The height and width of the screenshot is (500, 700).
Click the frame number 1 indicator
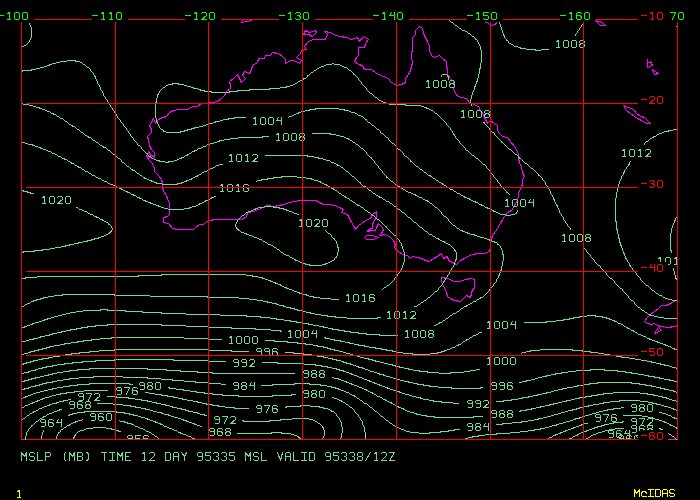point(18,493)
